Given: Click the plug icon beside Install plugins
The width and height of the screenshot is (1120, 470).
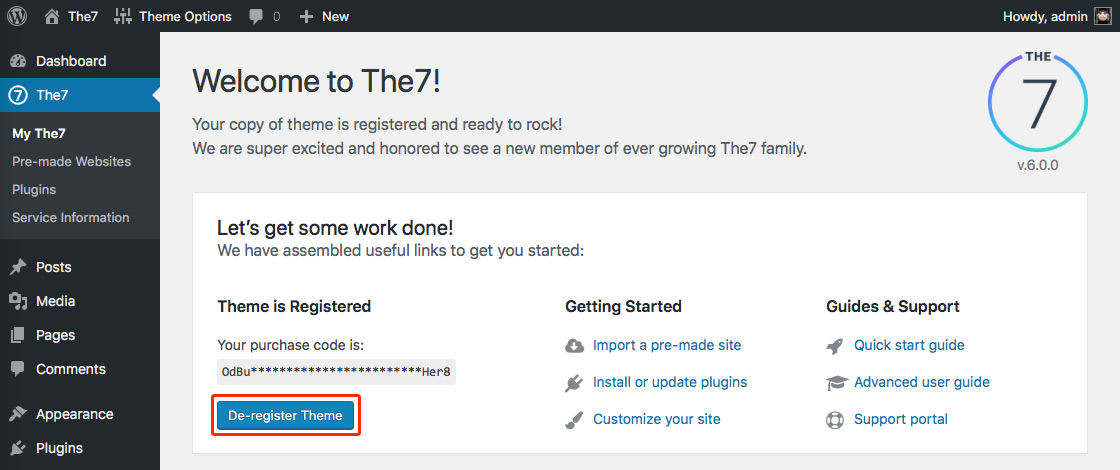Looking at the screenshot, I should [x=575, y=383].
